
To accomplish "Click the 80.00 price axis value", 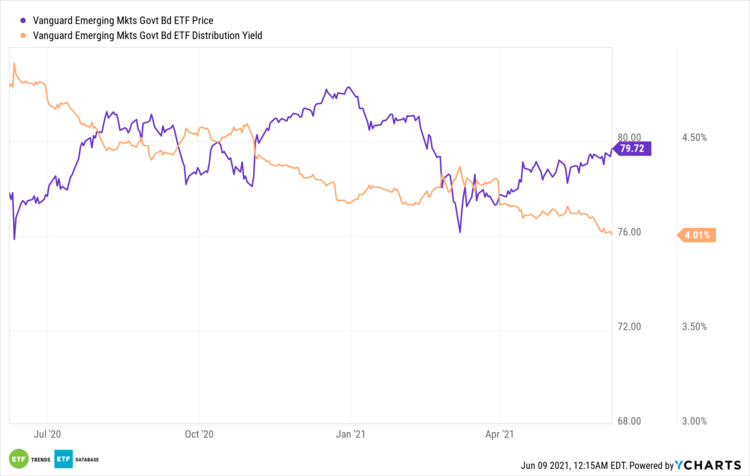I will click(x=629, y=138).
